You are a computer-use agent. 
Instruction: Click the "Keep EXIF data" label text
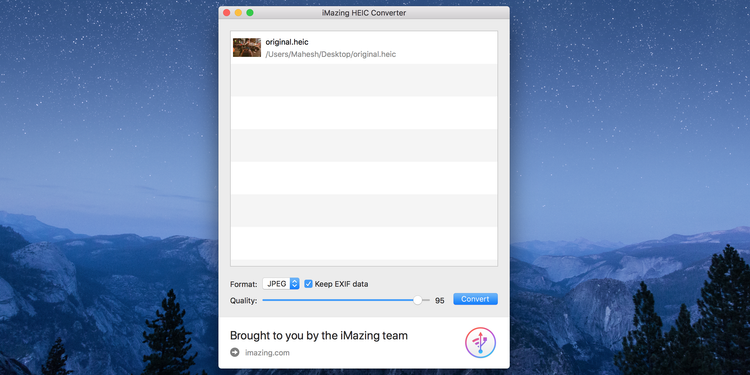coord(342,284)
